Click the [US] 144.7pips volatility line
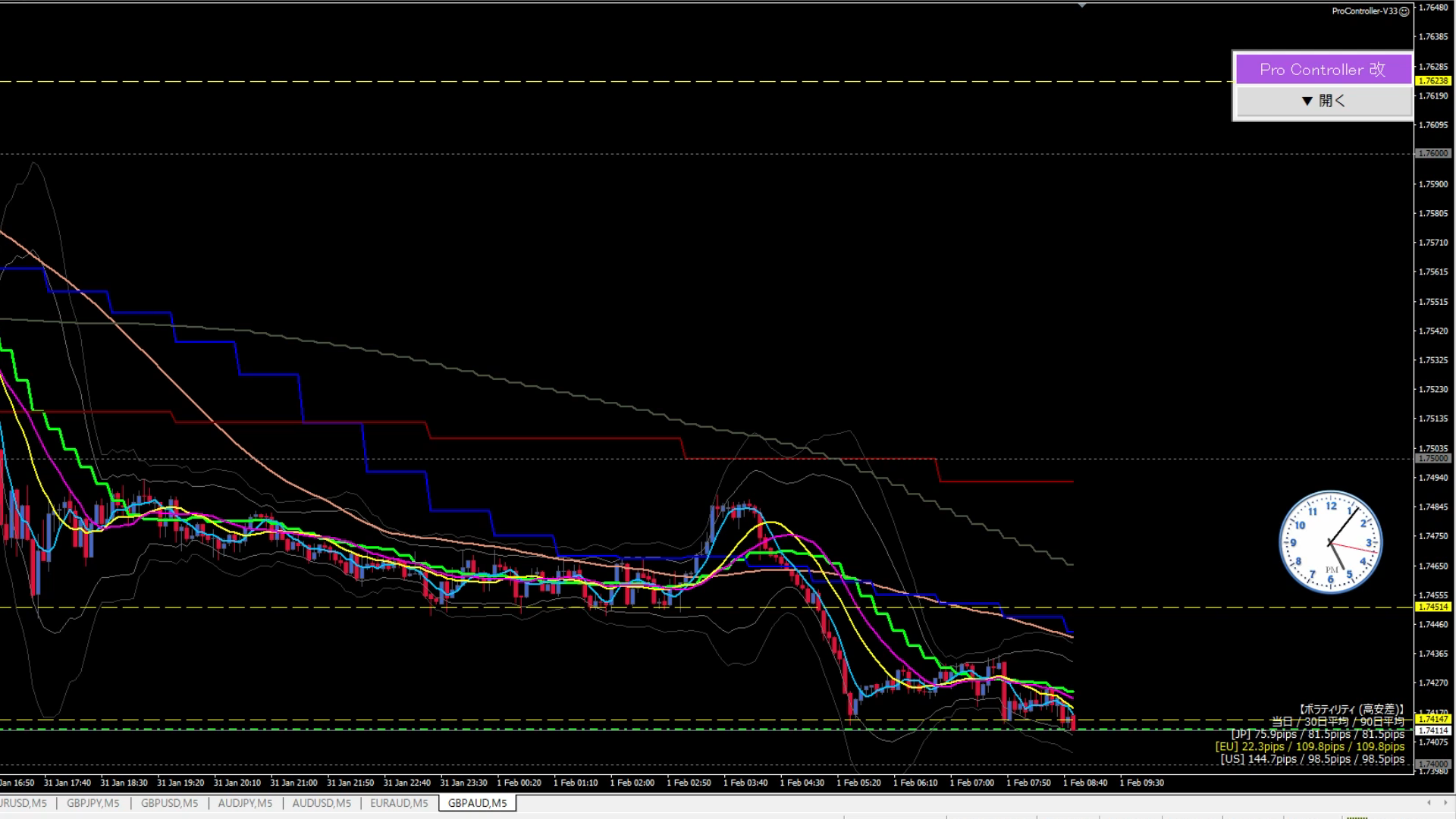Image resolution: width=1456 pixels, height=819 pixels. click(x=1313, y=759)
